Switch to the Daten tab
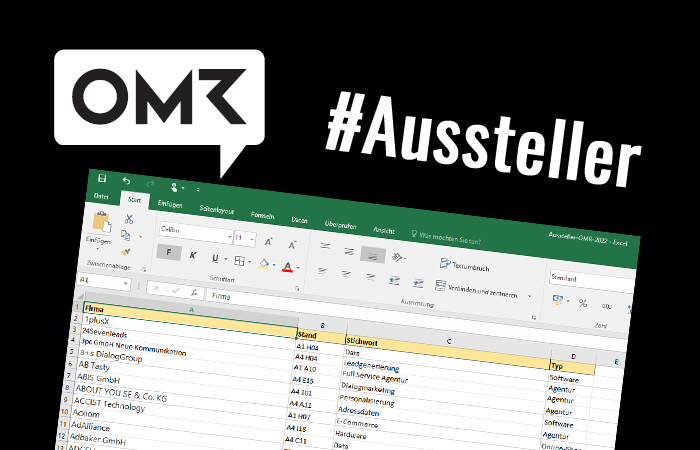The image size is (700, 450). coord(299,220)
